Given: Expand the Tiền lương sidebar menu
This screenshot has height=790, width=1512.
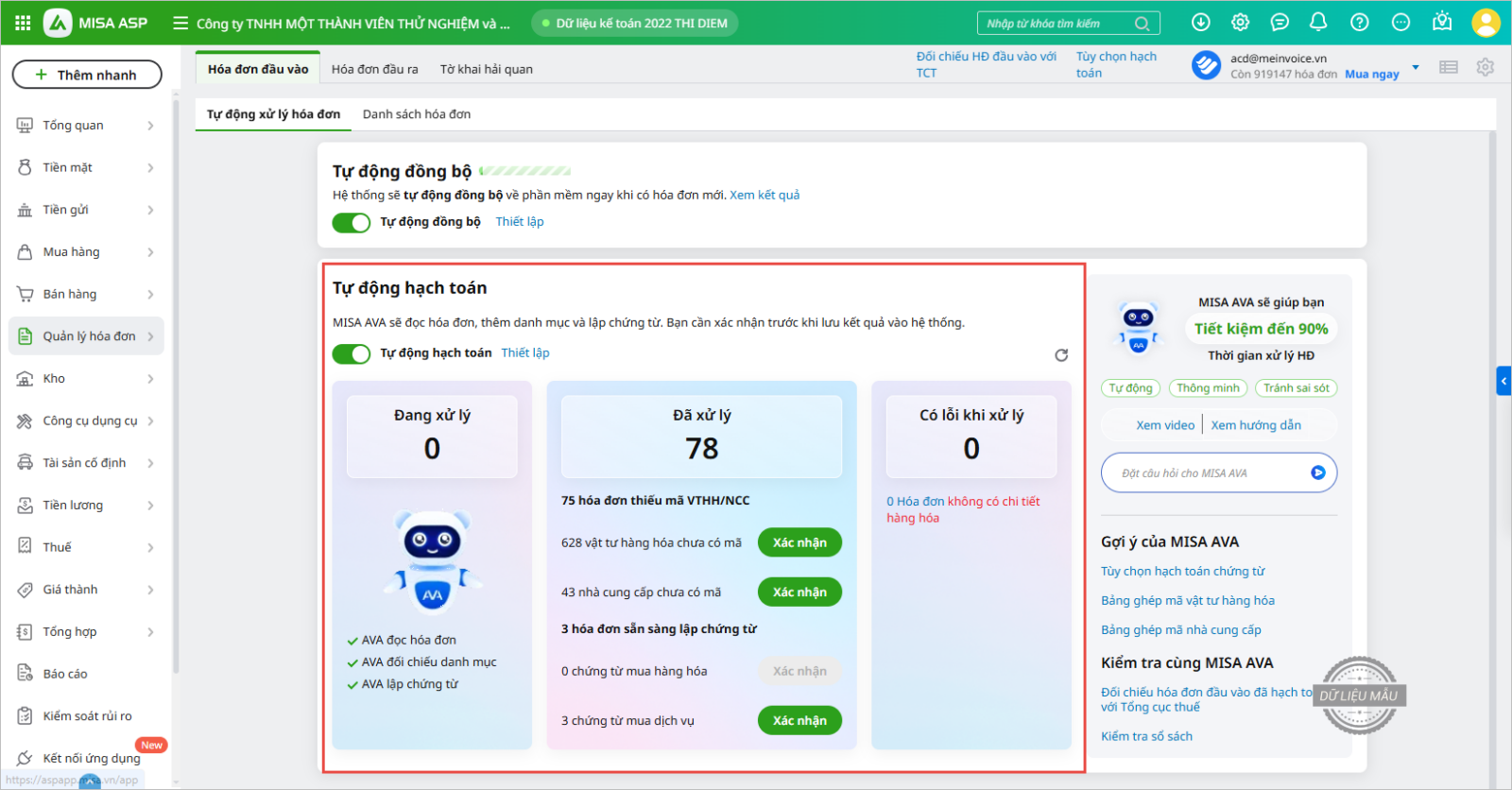Looking at the screenshot, I should coord(85,506).
